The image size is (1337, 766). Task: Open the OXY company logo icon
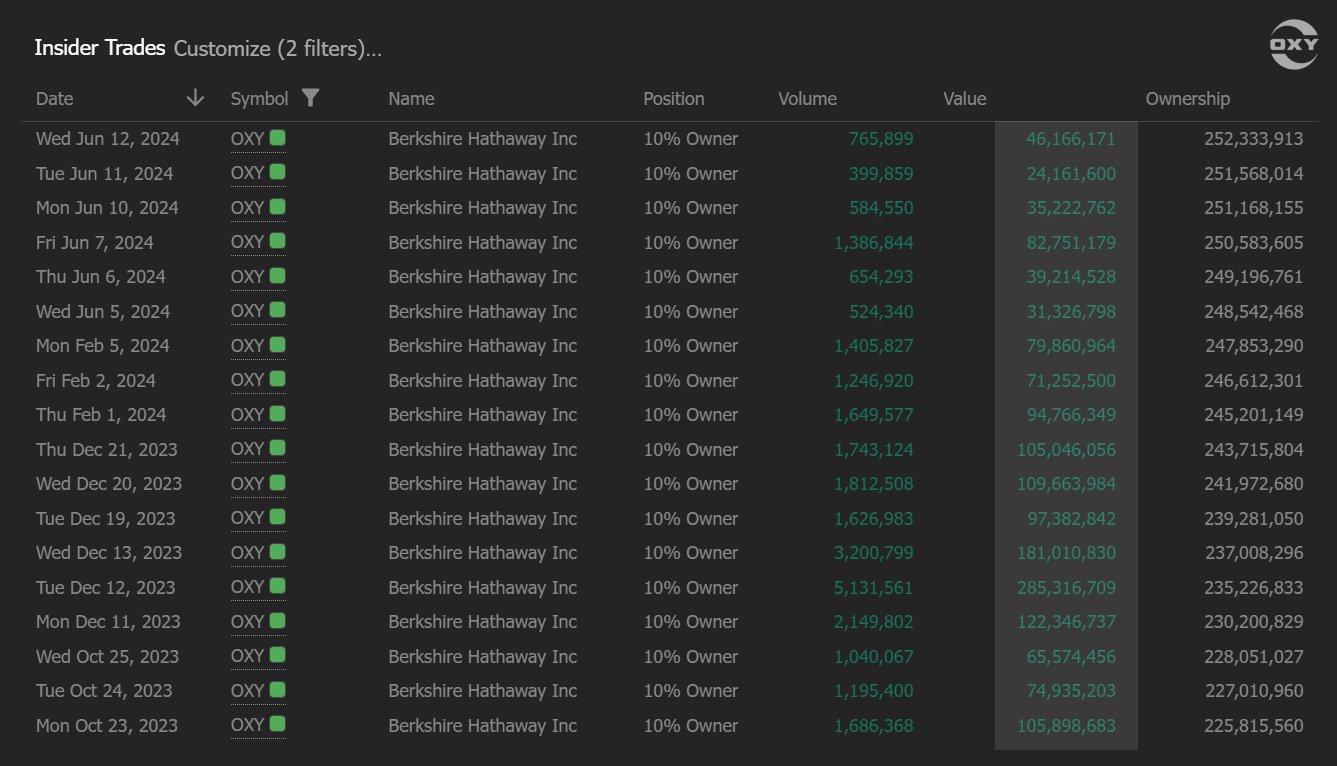pyautogui.click(x=1293, y=45)
